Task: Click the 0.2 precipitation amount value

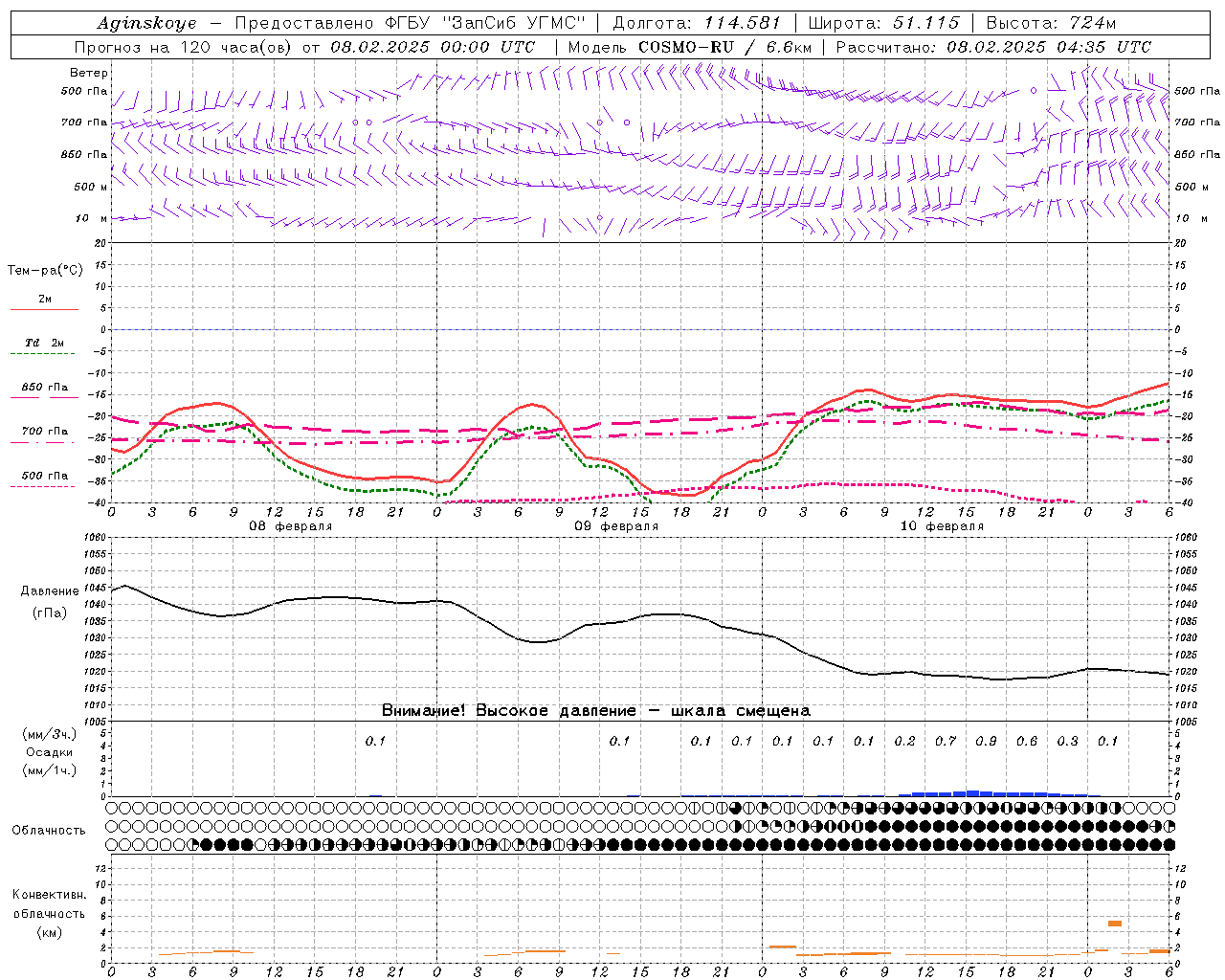Action: [904, 741]
